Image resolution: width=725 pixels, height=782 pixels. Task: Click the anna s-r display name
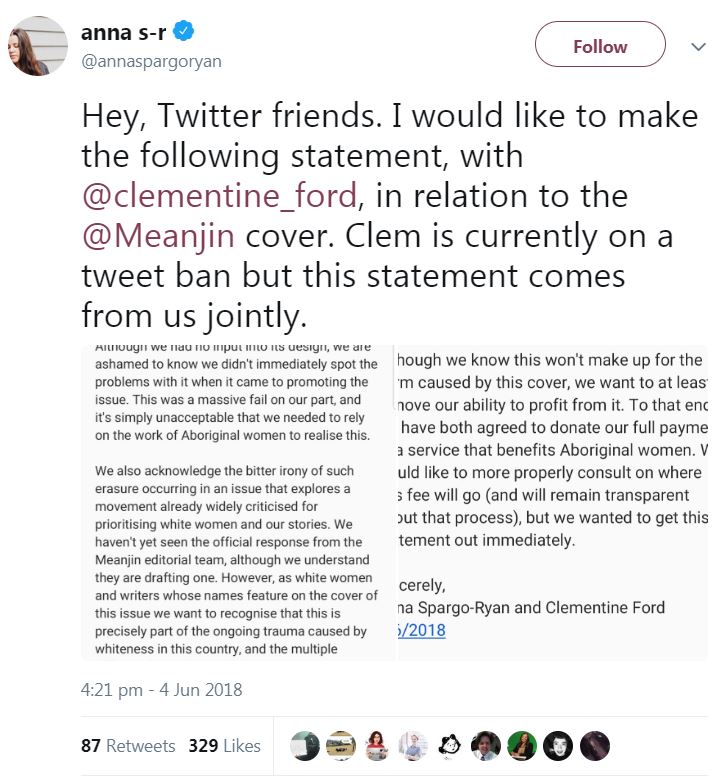[x=124, y=32]
